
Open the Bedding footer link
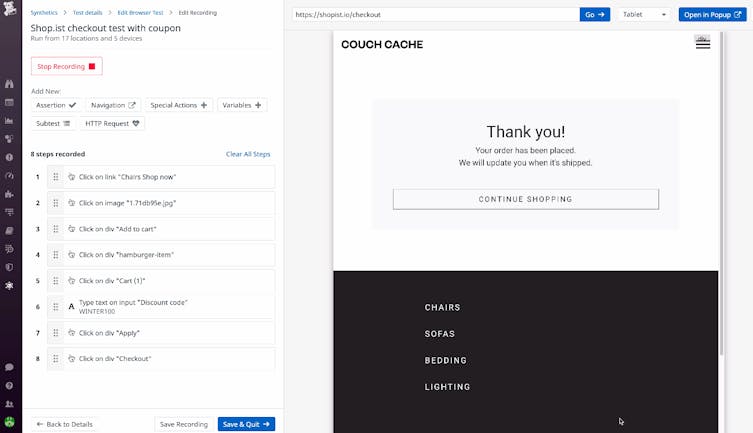pos(445,360)
